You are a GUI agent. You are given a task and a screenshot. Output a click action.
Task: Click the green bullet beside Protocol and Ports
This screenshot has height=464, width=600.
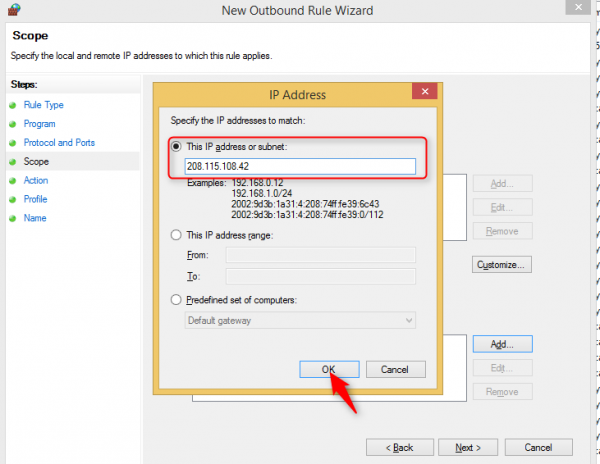tap(13, 143)
